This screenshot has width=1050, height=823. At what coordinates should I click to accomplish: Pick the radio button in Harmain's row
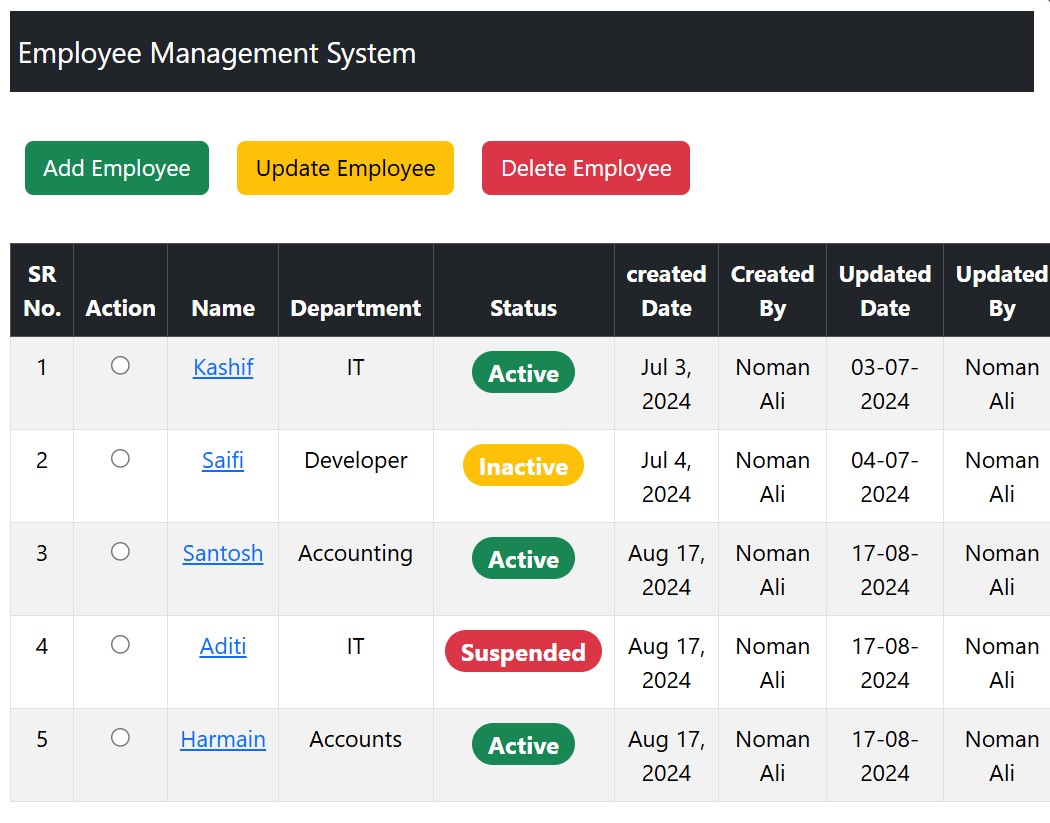click(120, 738)
